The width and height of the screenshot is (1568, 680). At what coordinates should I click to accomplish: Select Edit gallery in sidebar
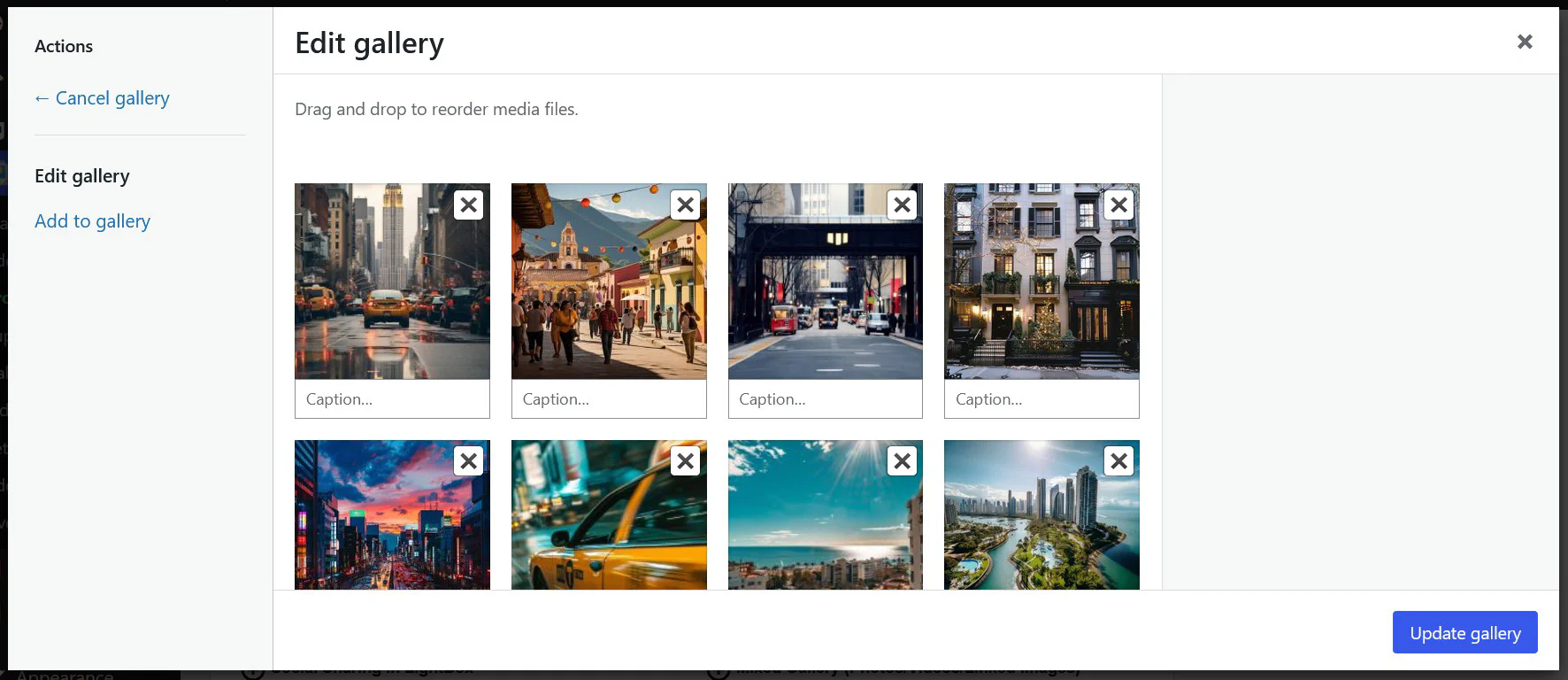coord(82,176)
